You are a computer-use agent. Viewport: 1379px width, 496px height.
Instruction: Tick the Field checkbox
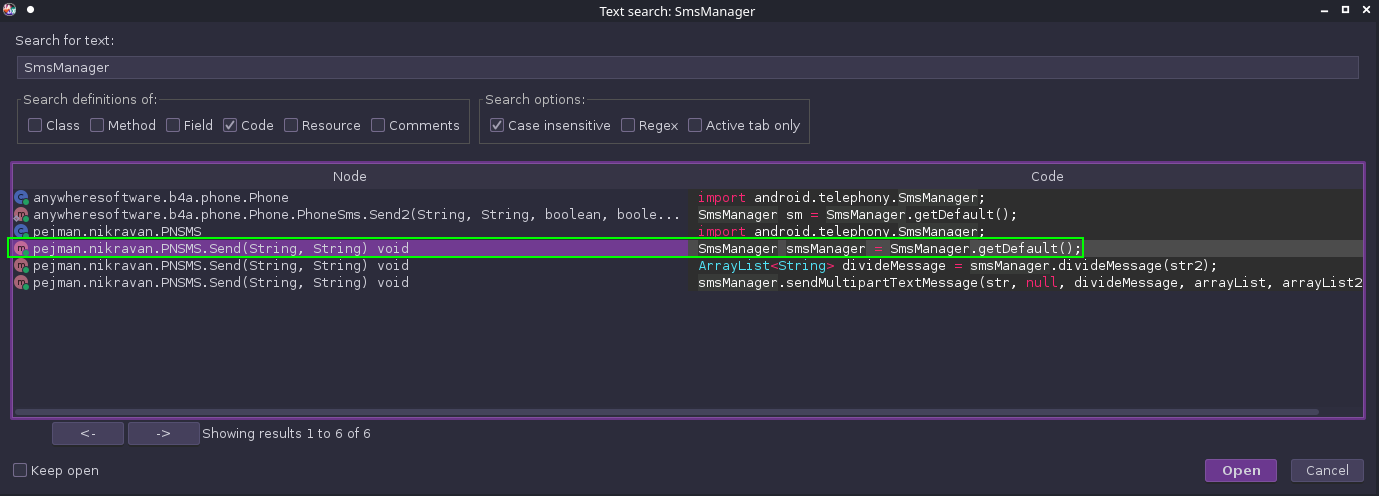[x=173, y=125]
